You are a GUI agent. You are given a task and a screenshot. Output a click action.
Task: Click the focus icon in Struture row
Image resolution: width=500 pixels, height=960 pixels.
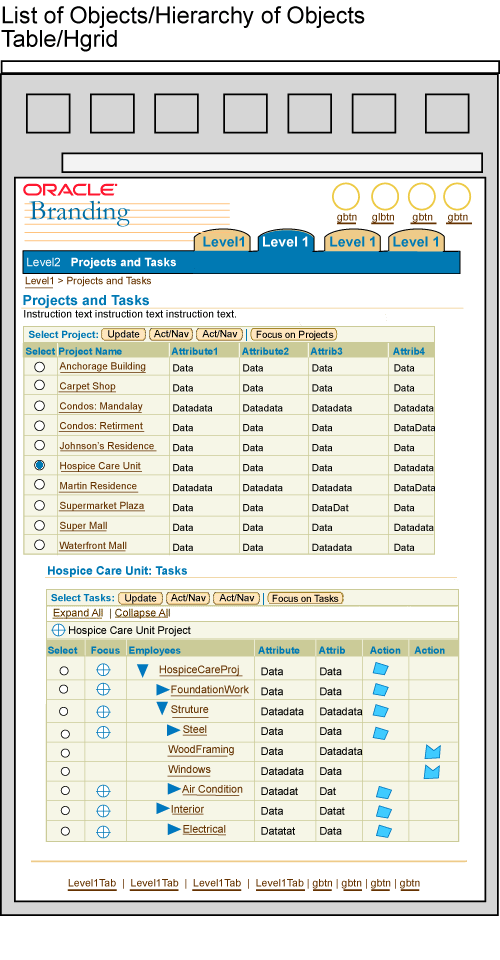pyautogui.click(x=103, y=711)
